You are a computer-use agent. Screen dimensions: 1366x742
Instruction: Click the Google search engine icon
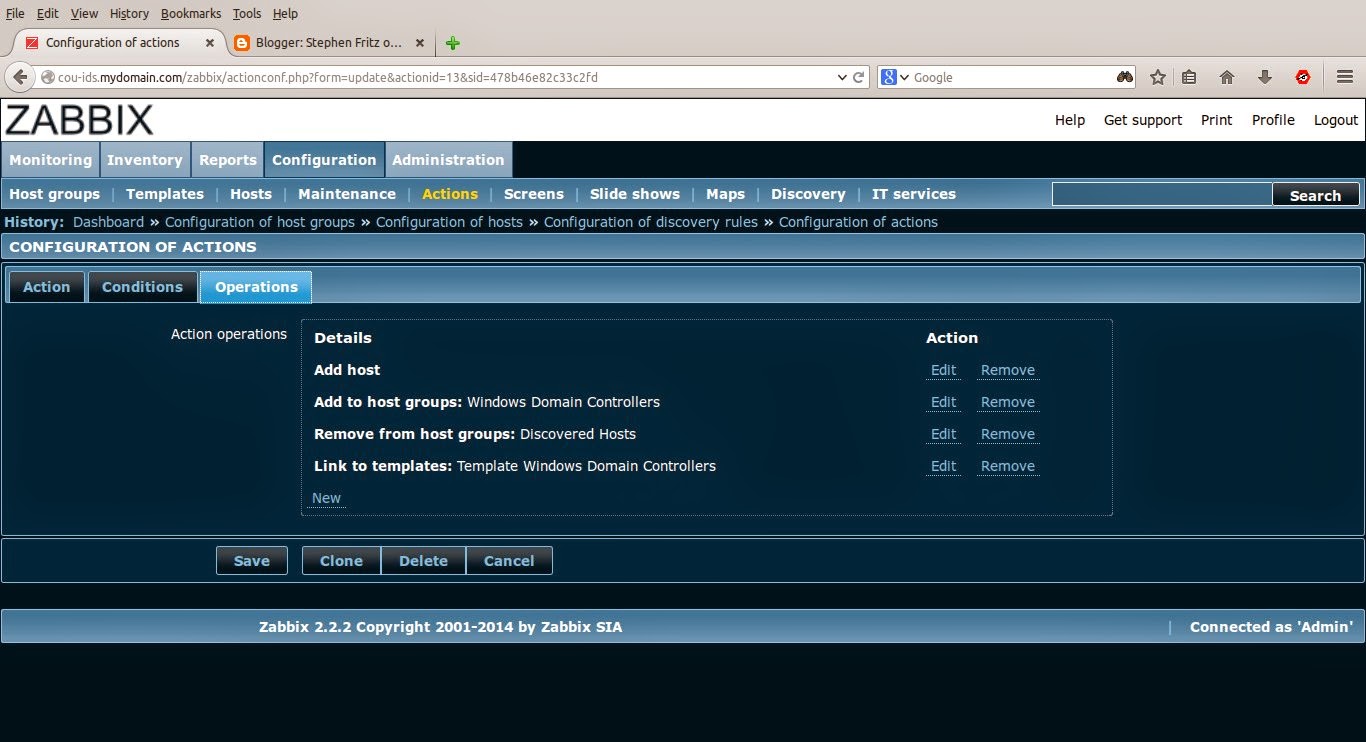[888, 77]
